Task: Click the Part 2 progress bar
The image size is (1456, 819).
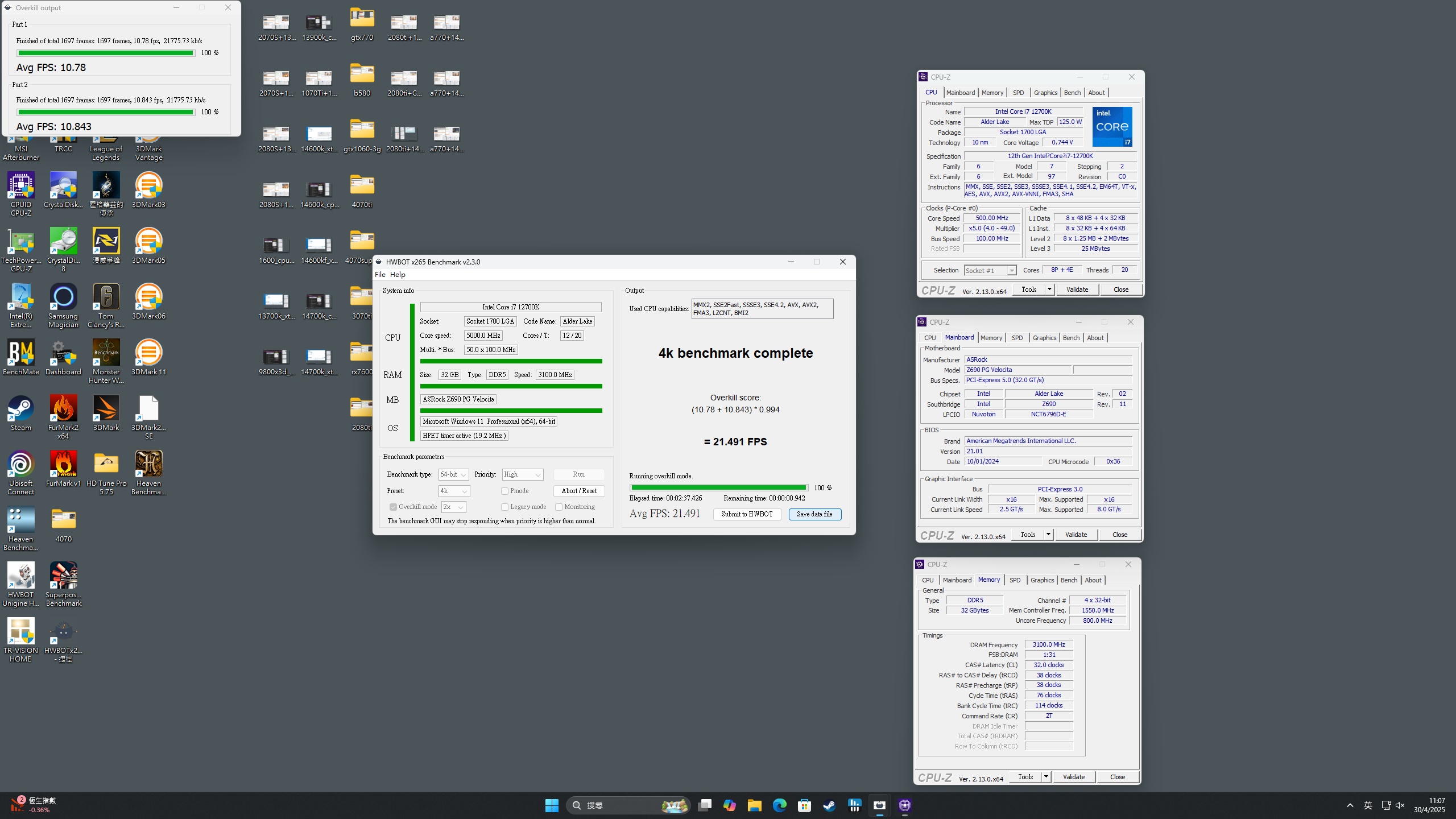Action: pyautogui.click(x=106, y=112)
